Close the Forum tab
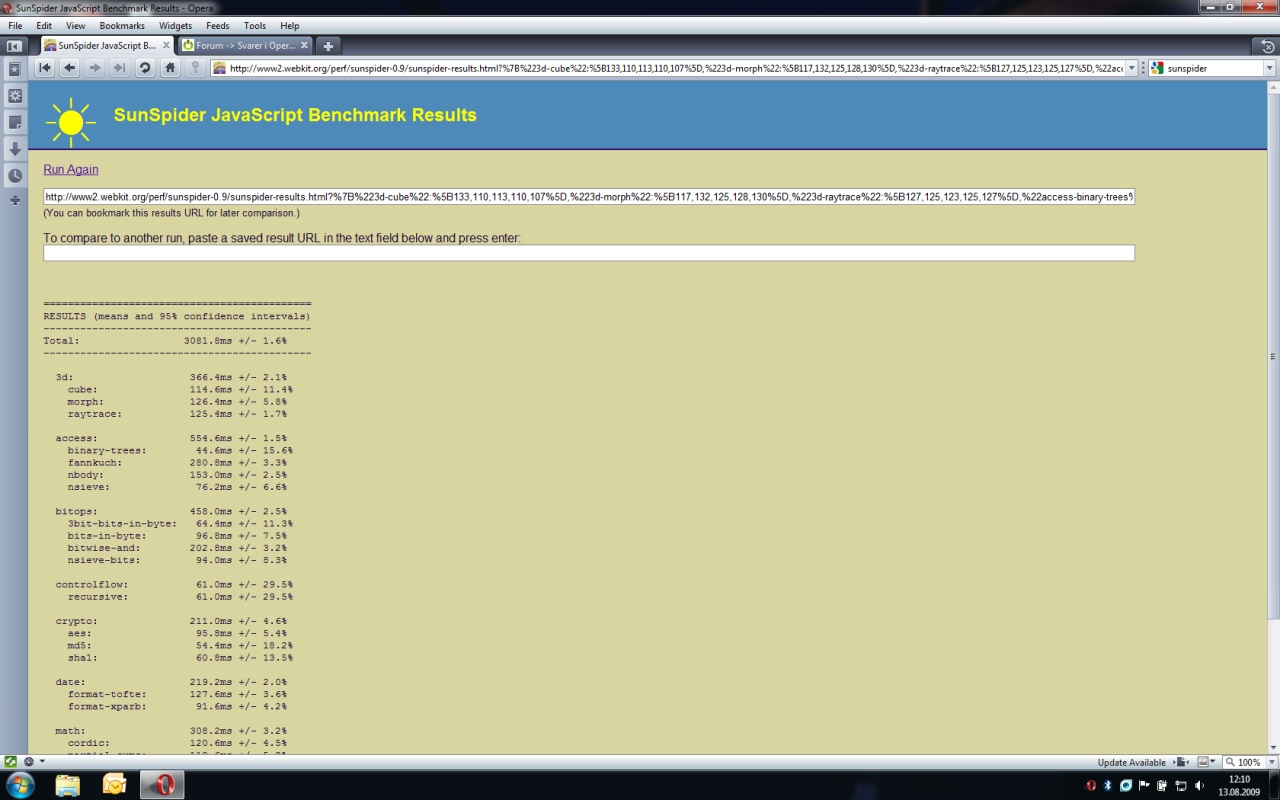1280x800 pixels. point(304,46)
